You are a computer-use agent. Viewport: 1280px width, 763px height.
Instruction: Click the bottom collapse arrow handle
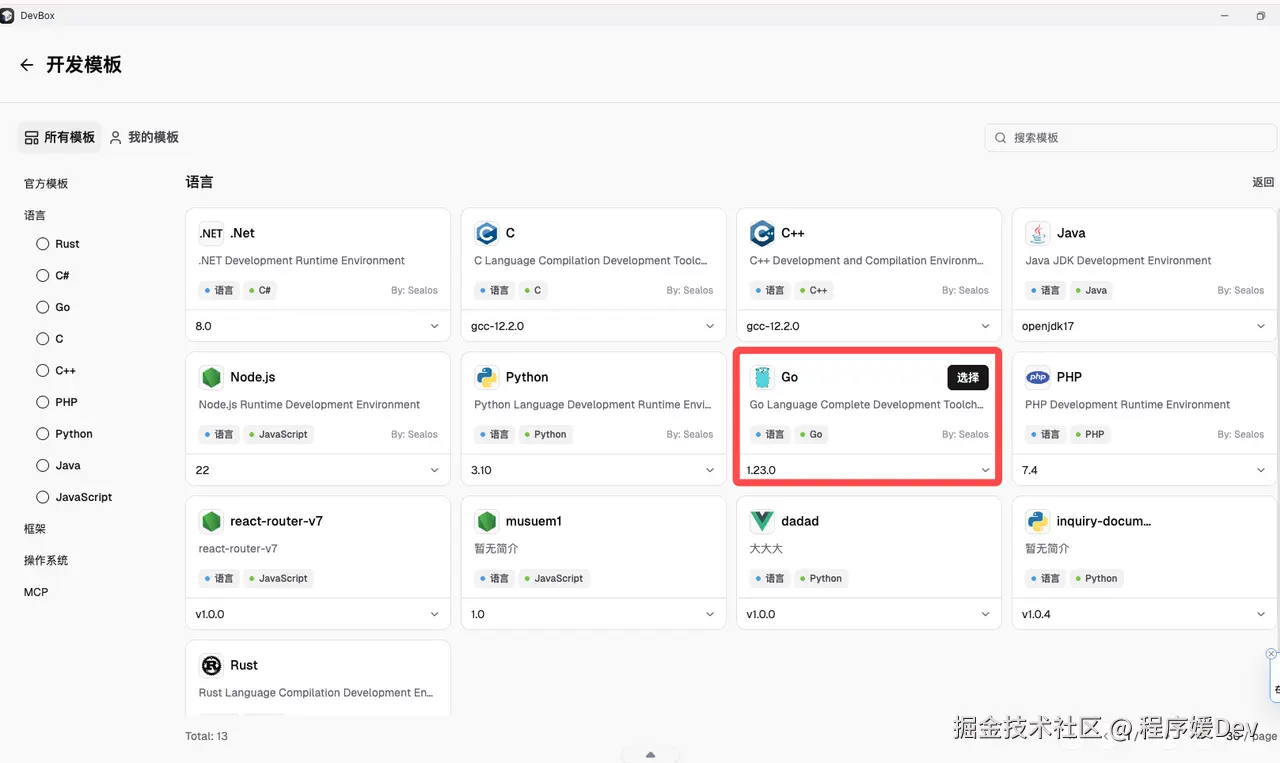tap(650, 754)
